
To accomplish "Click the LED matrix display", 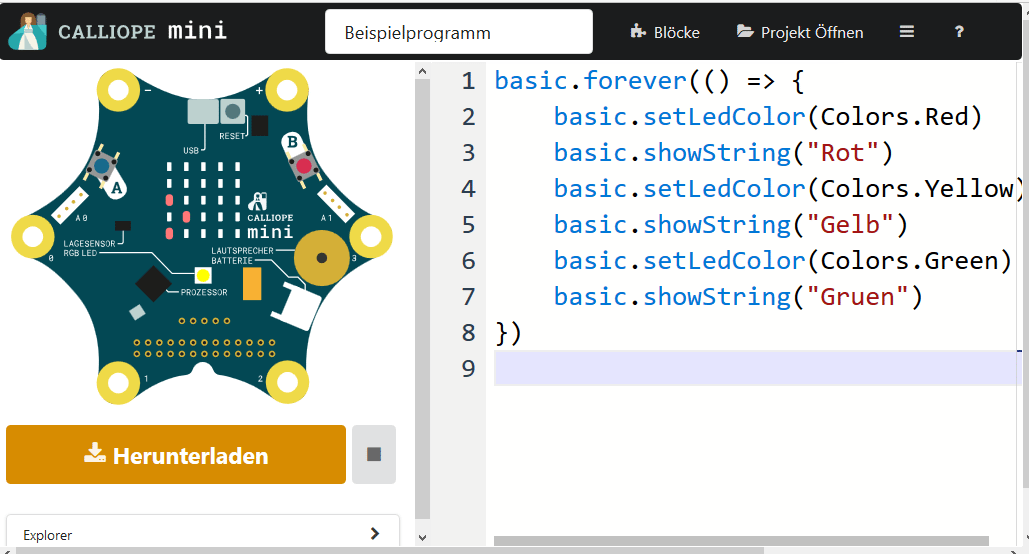I will (203, 200).
